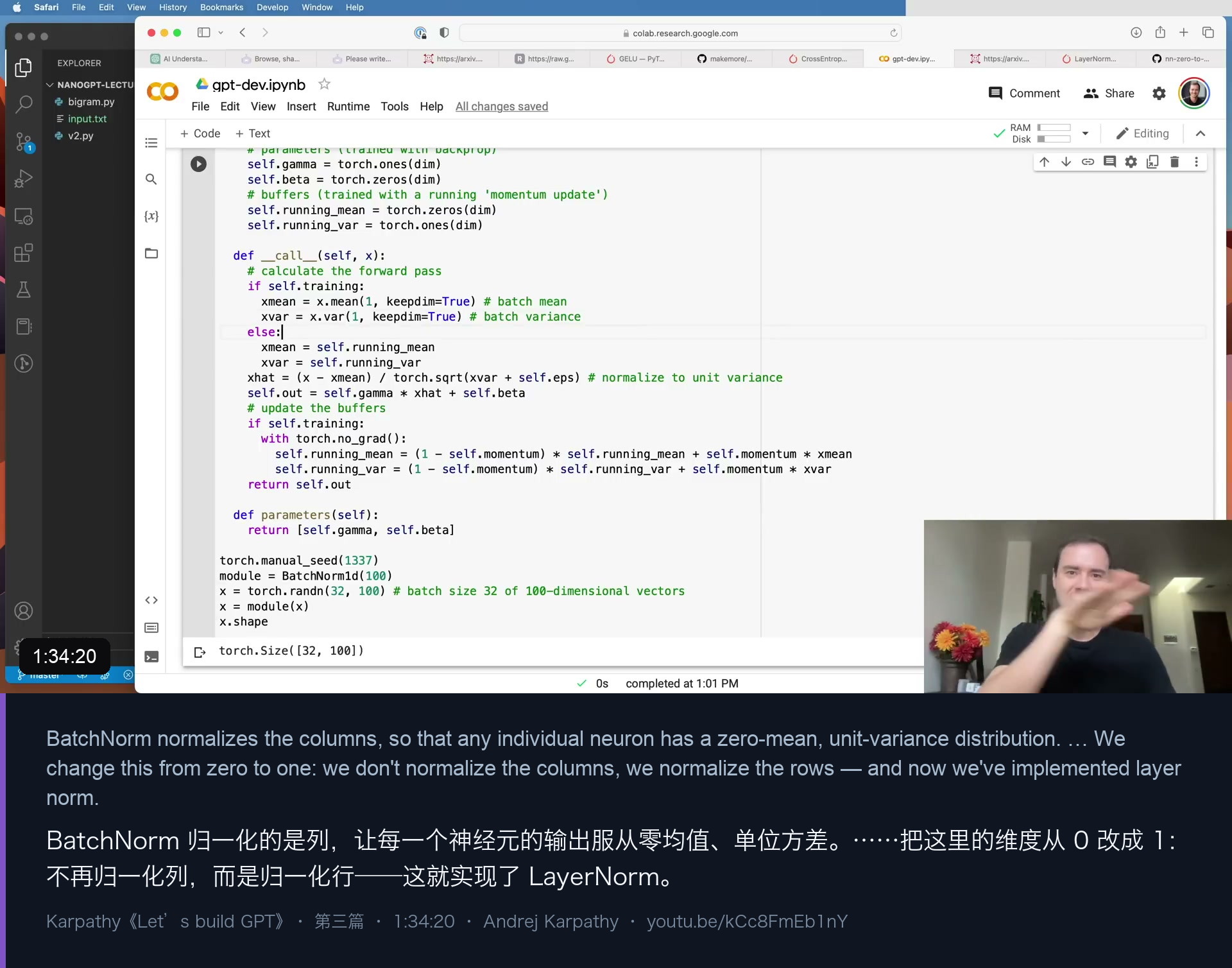Add a new Code cell
The image size is (1232, 968).
coord(200,134)
